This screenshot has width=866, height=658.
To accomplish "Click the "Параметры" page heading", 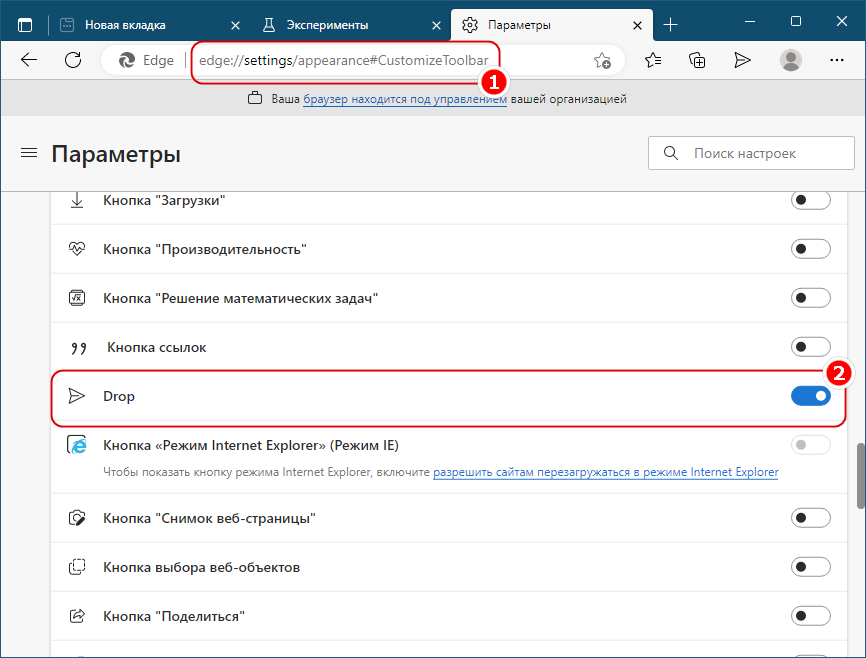I will [116, 154].
